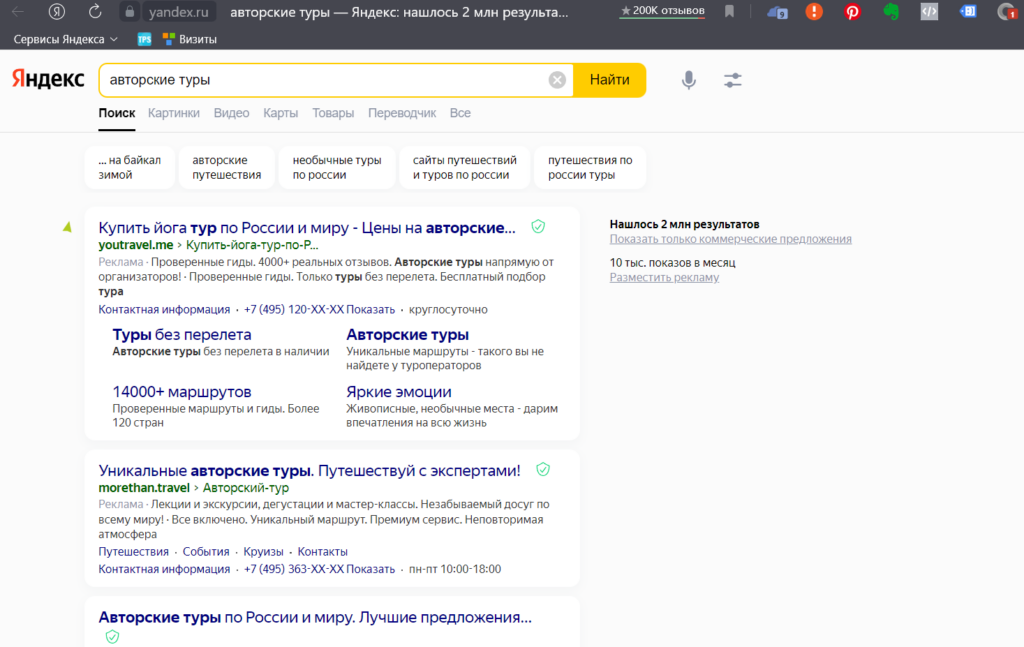This screenshot has height=647, width=1024.
Task: Open Визиты bookmark
Action: [x=190, y=39]
